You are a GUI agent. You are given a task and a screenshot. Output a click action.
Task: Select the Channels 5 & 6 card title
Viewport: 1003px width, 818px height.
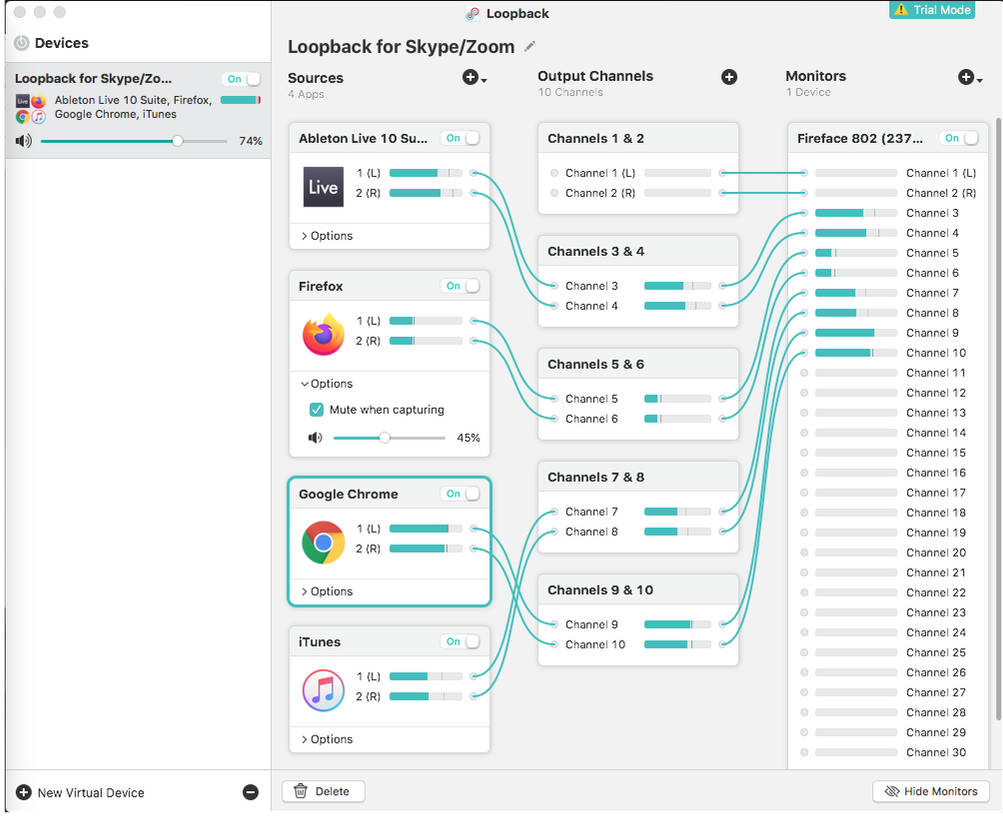pyautogui.click(x=596, y=364)
